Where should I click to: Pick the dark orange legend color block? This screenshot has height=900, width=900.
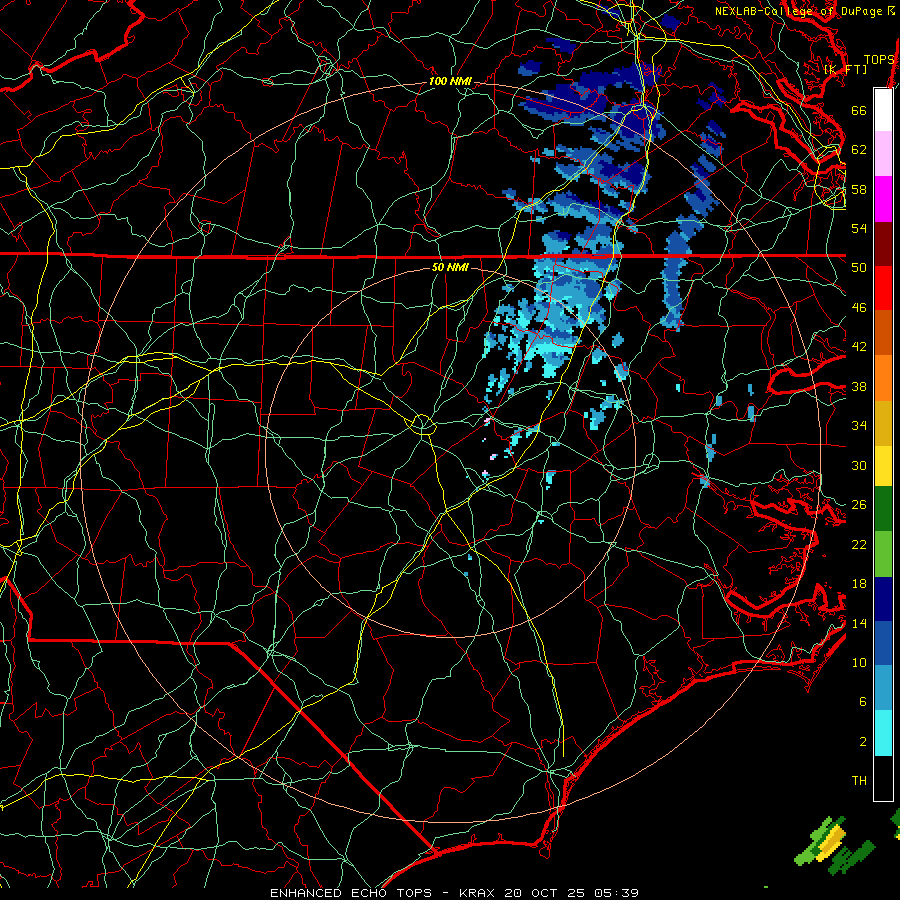click(883, 332)
